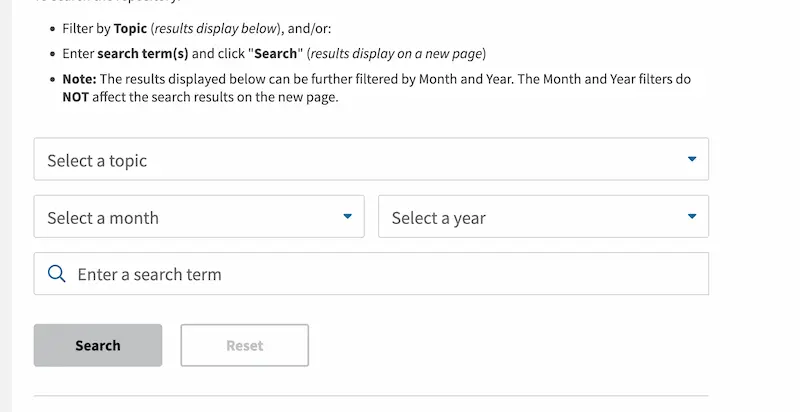Click the bold quoted Search word in instructions

coord(276,54)
